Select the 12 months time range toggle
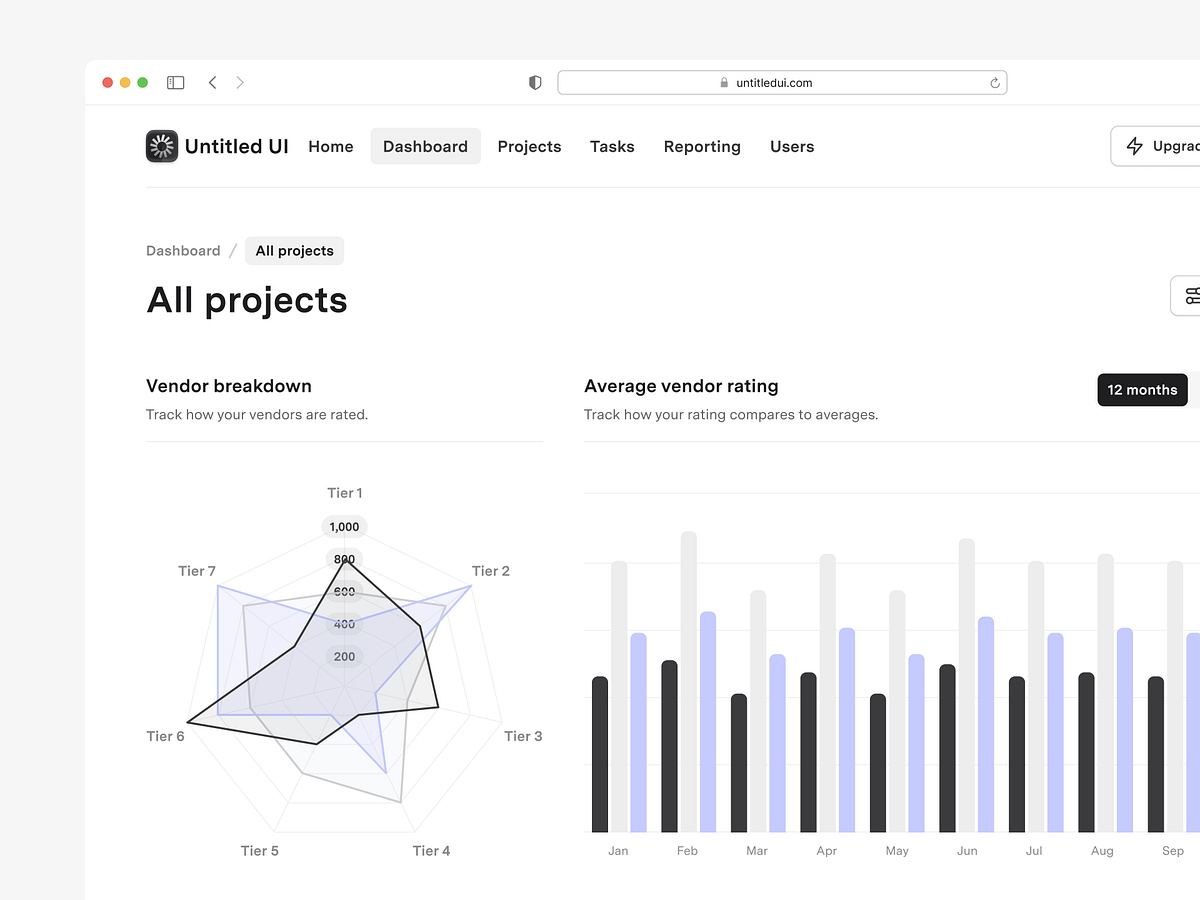The image size is (1200, 900). [1142, 389]
